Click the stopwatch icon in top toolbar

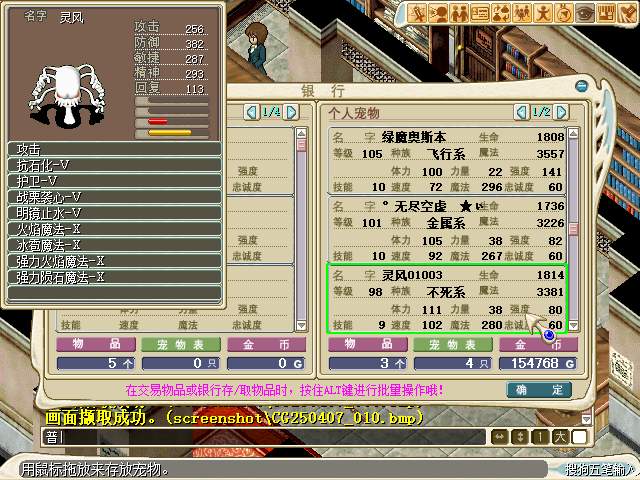[x=564, y=13]
